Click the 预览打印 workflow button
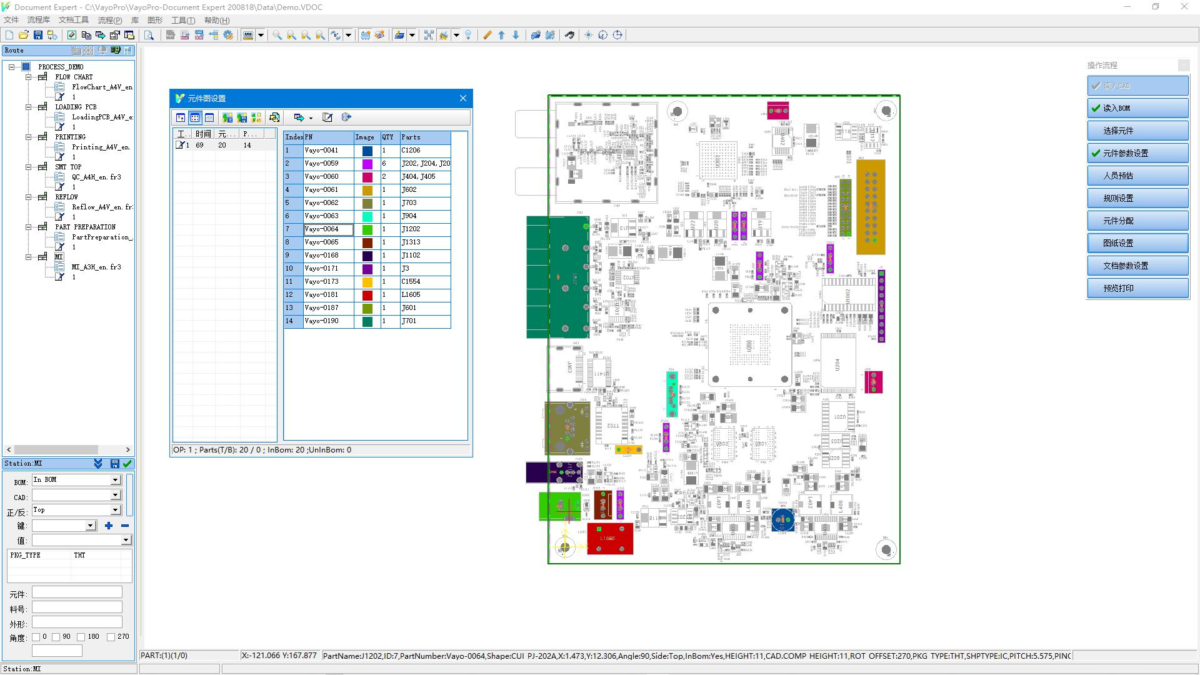 click(1138, 288)
